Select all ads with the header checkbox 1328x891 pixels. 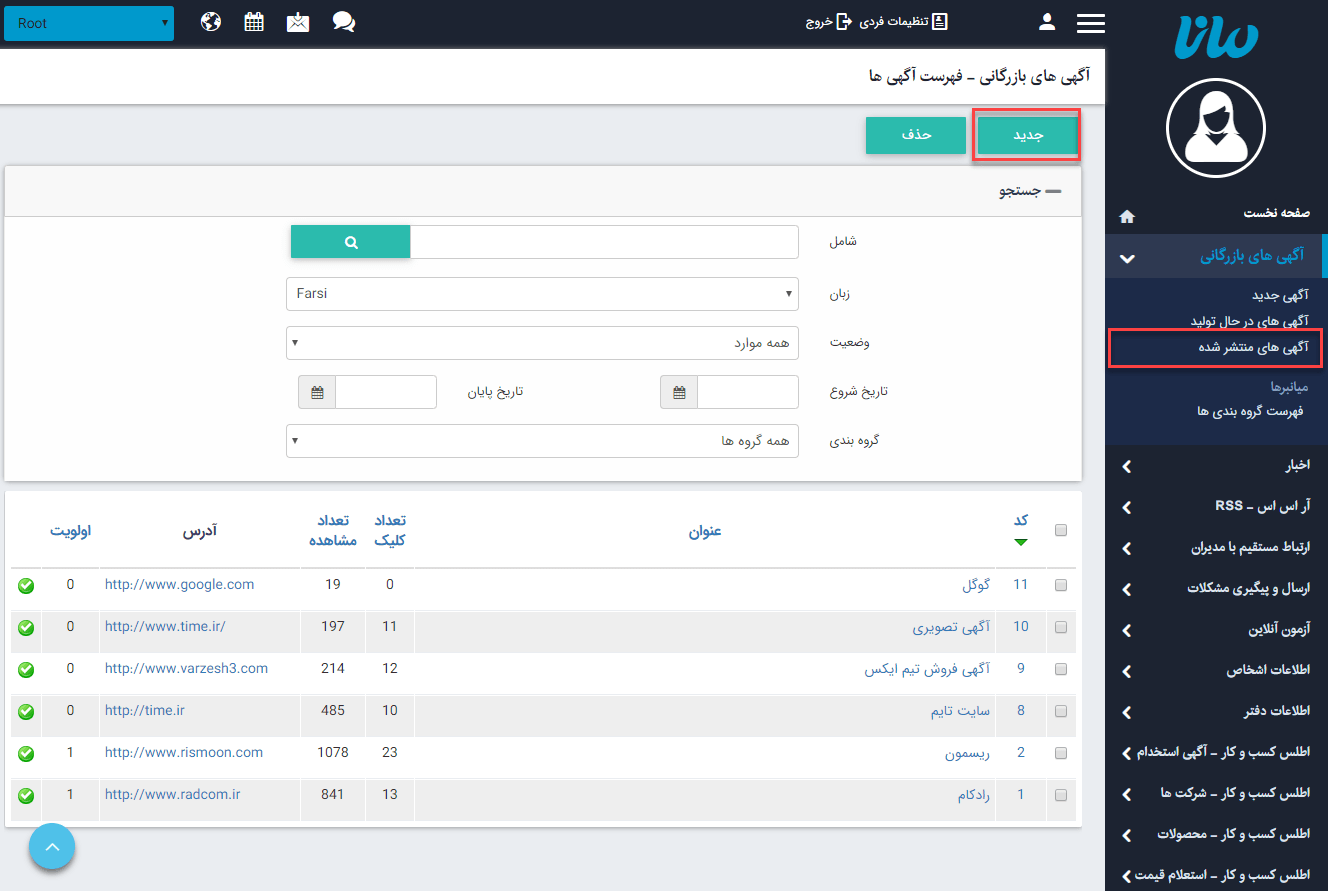tap(1062, 530)
